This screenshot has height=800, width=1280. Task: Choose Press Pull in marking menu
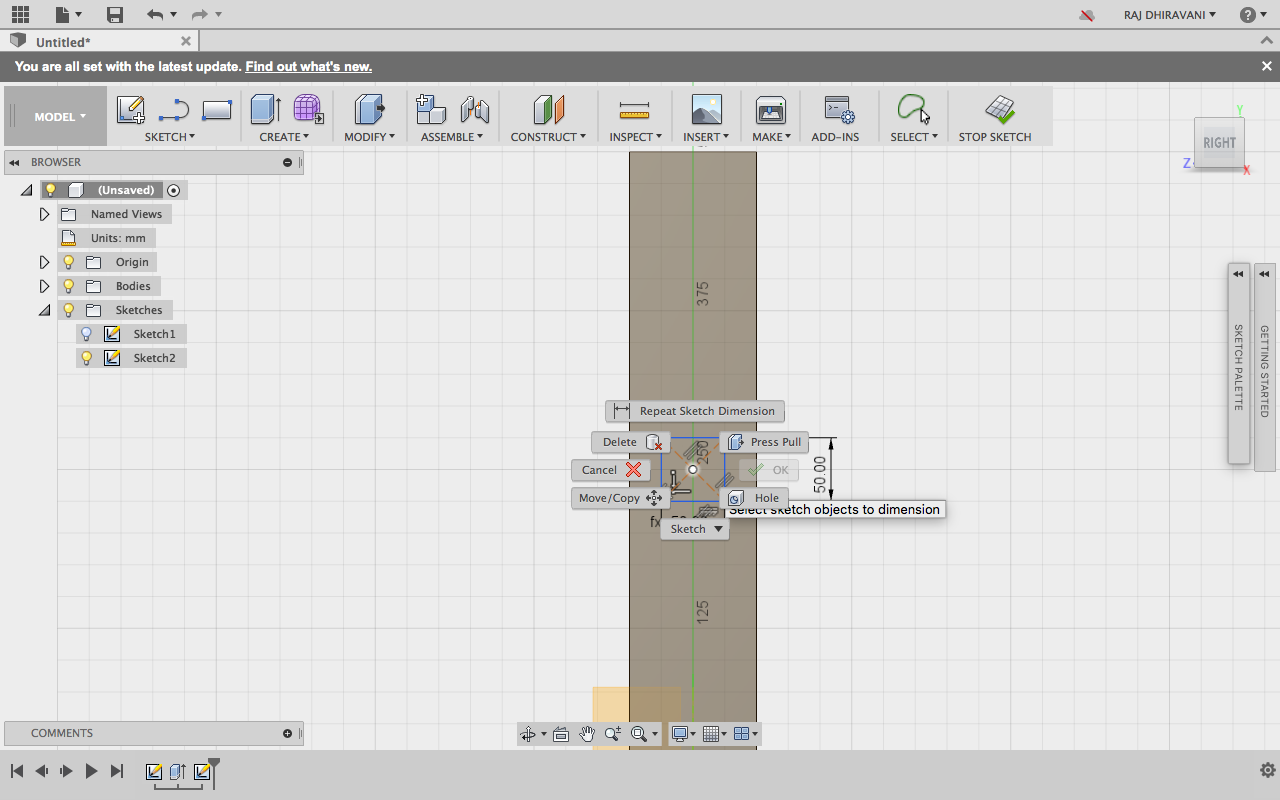(765, 442)
